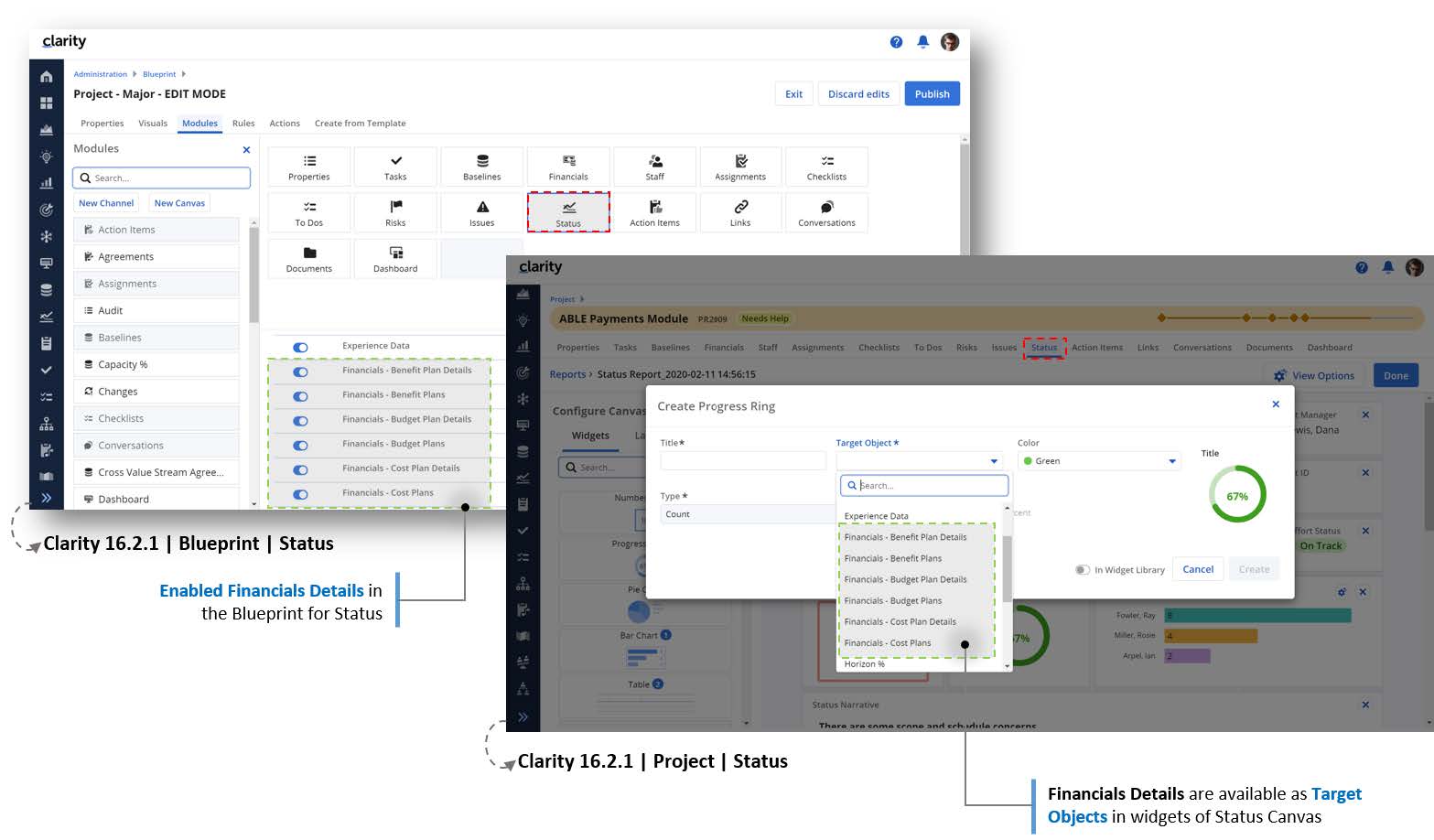Switch to the Actions tab
Screen dimensions: 1434x840
[285, 124]
